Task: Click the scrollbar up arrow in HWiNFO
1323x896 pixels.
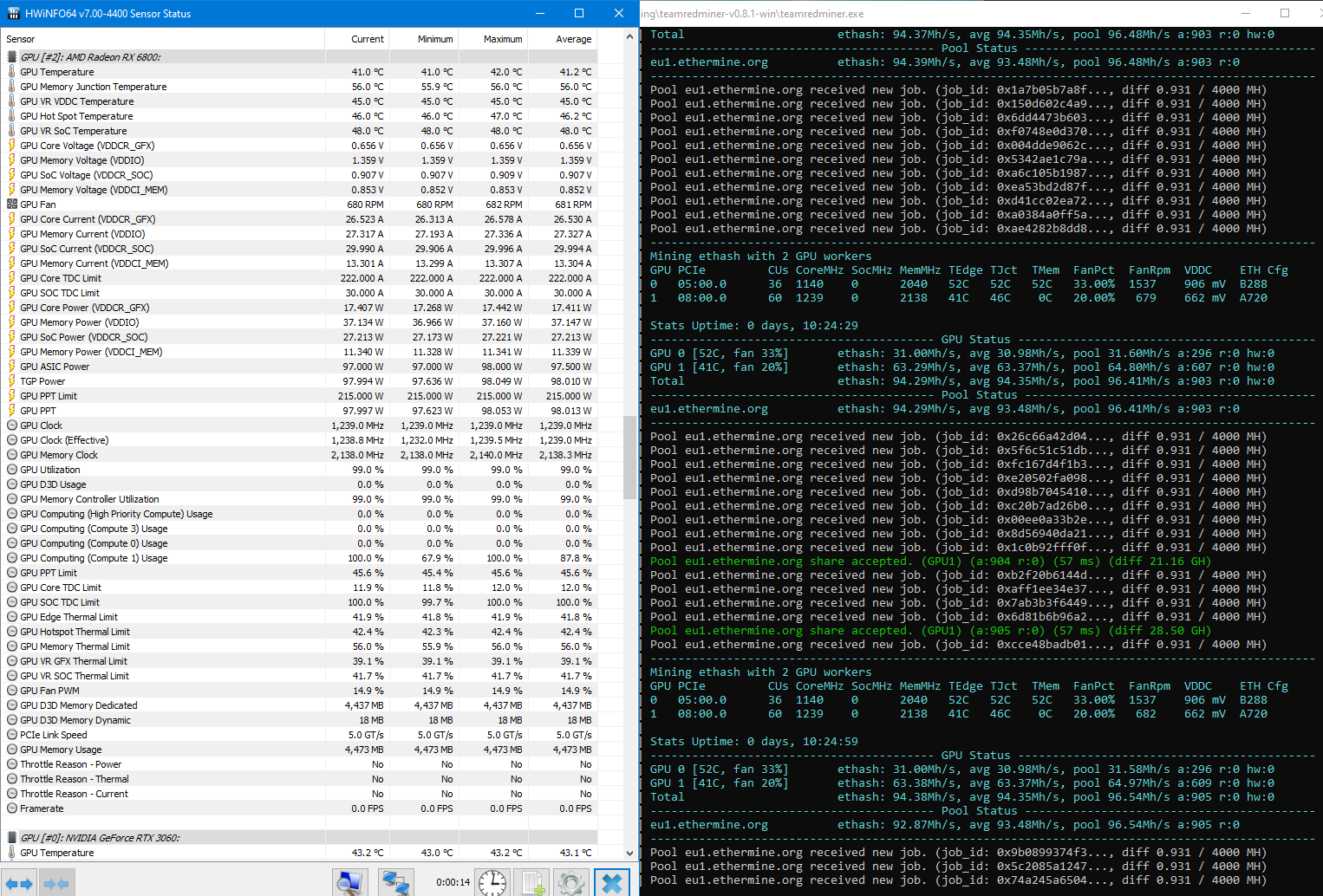Action: 630,36
